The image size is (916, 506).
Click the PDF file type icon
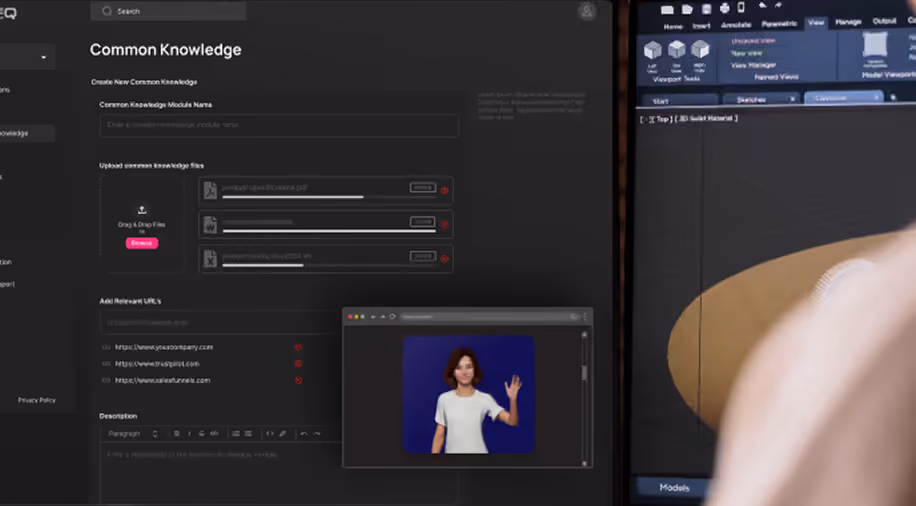click(x=210, y=190)
